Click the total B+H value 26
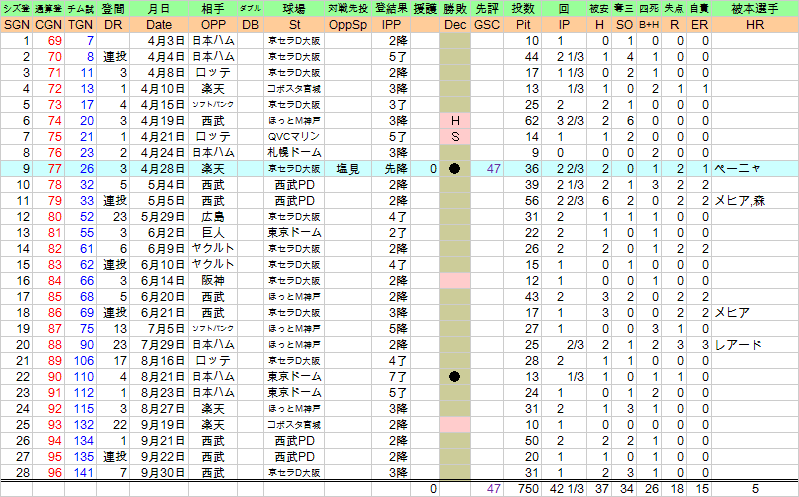Image resolution: width=799 pixels, height=497 pixels. pyautogui.click(x=652, y=489)
